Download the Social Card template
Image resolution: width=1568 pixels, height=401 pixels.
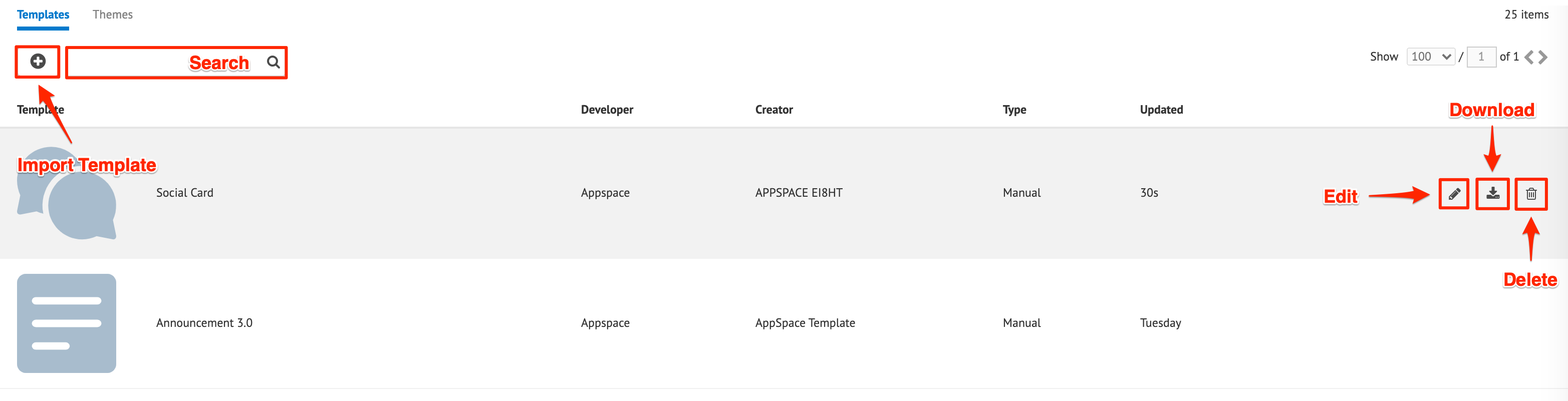tap(1492, 194)
